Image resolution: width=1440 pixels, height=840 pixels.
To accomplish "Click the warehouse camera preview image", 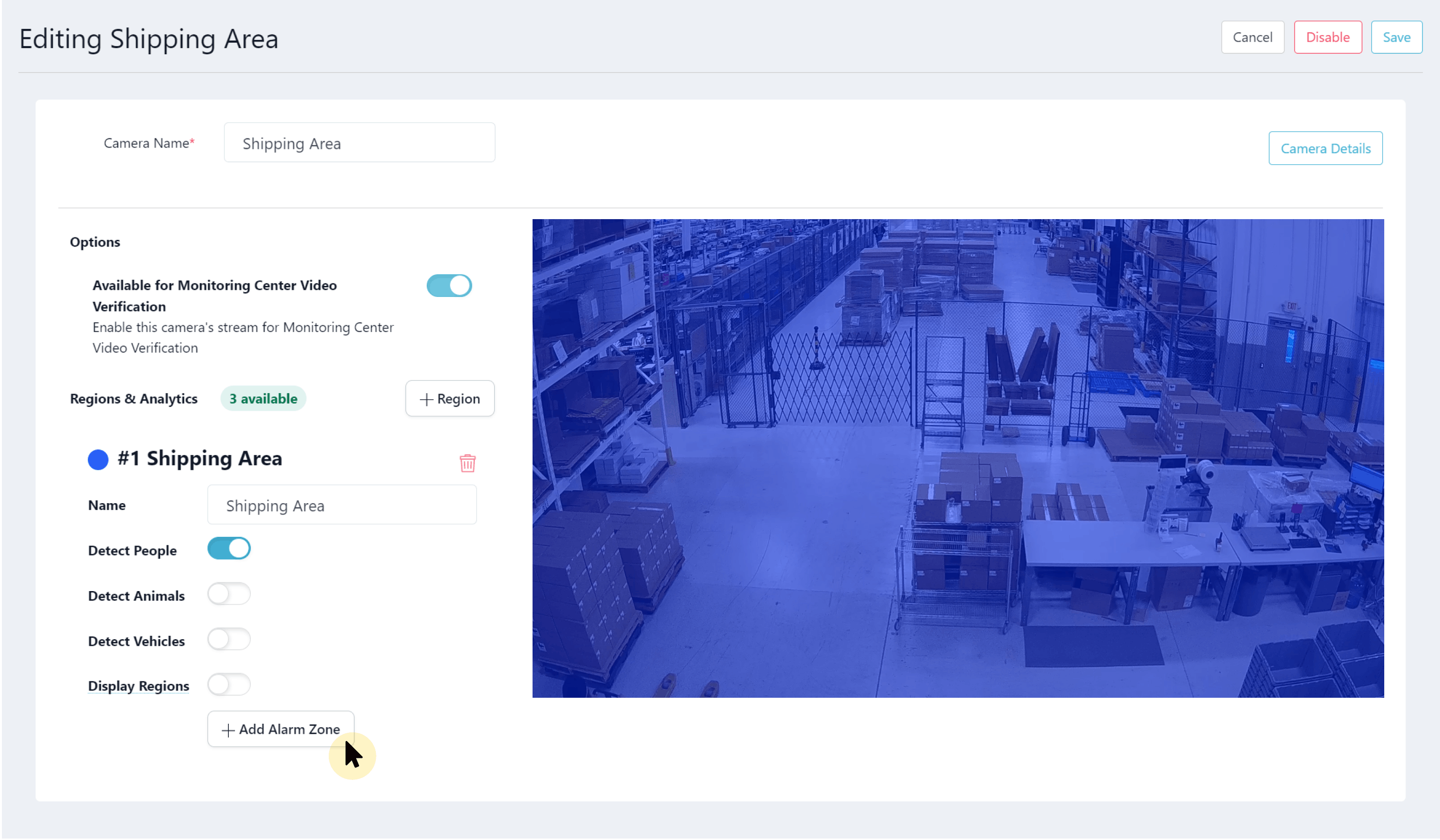I will click(x=958, y=458).
